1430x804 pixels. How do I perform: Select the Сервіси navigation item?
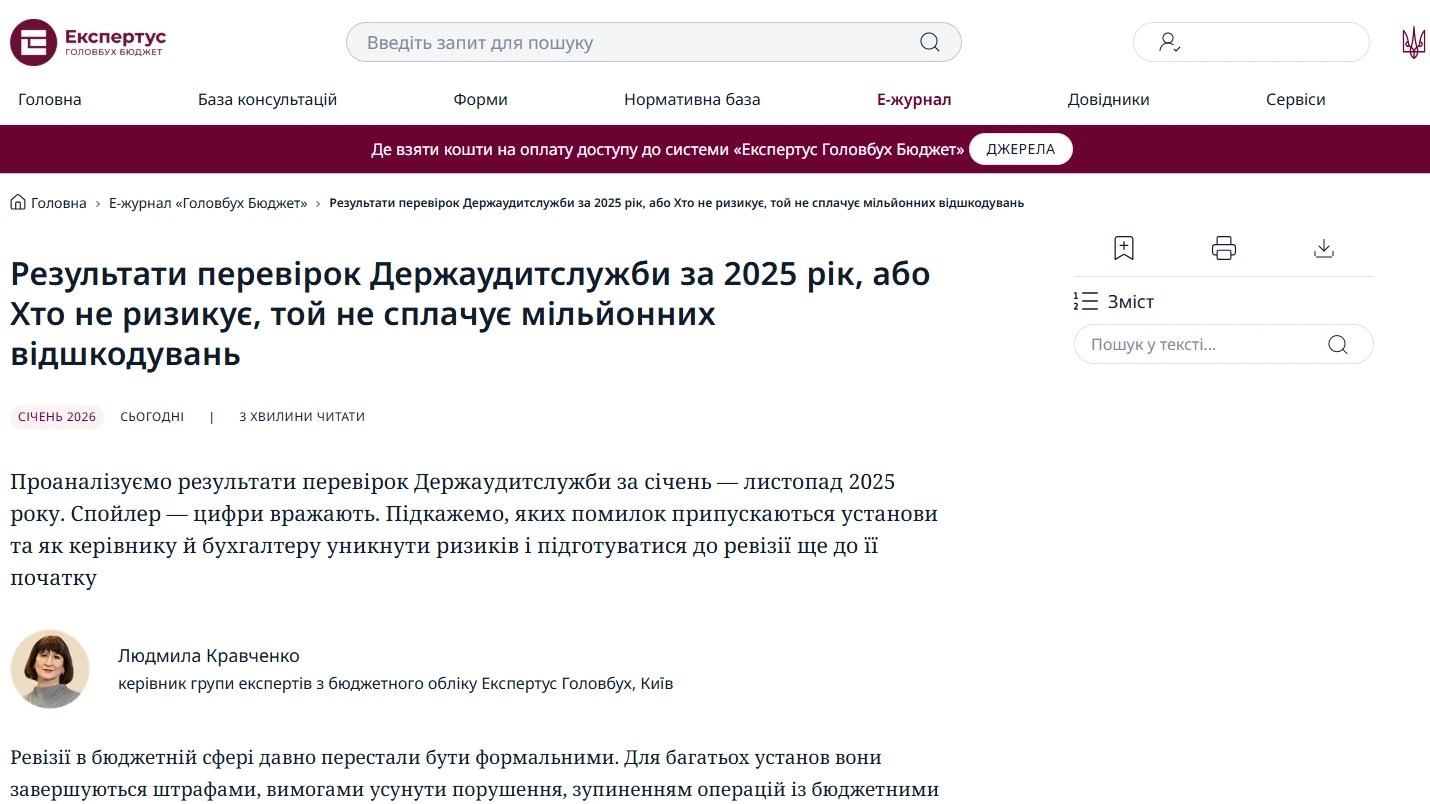(x=1295, y=99)
